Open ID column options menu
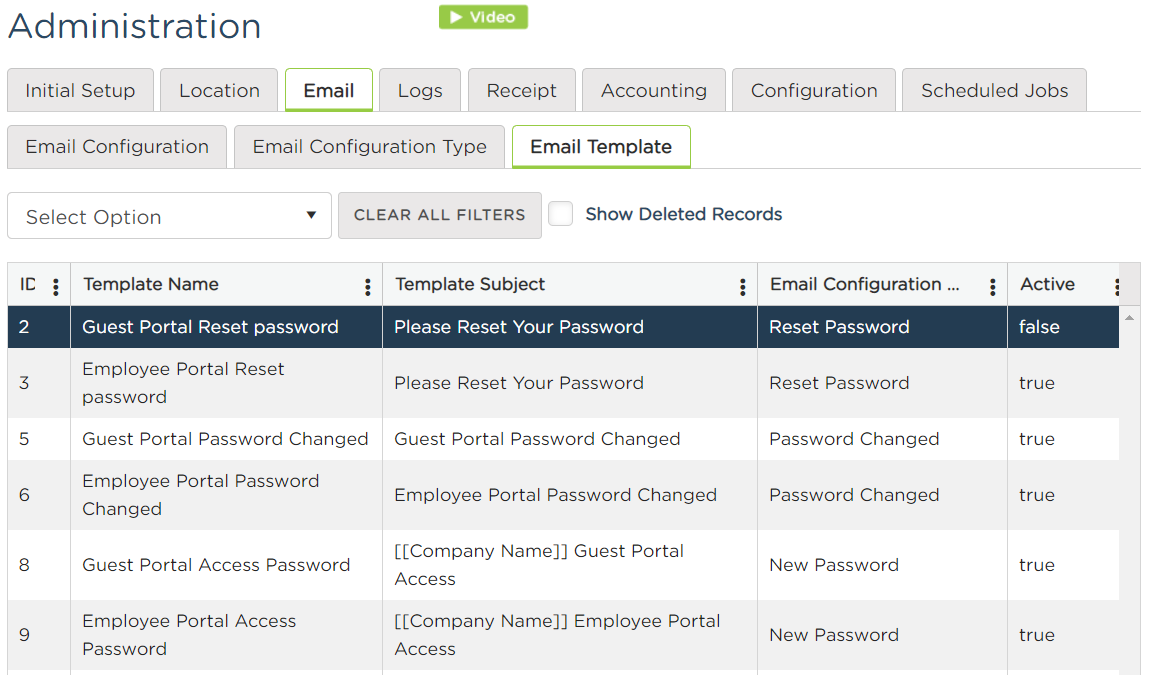 [x=56, y=287]
